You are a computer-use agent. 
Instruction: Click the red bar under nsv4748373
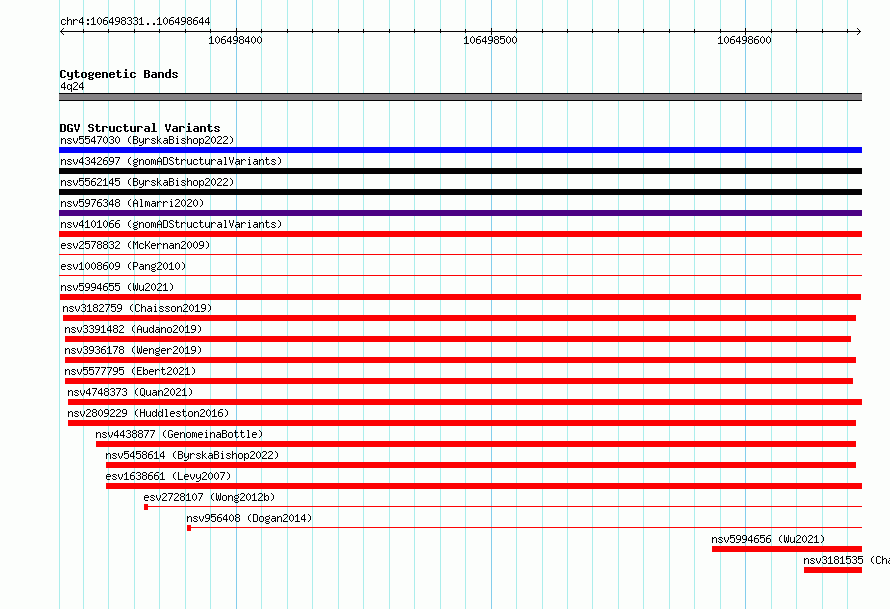pos(465,402)
